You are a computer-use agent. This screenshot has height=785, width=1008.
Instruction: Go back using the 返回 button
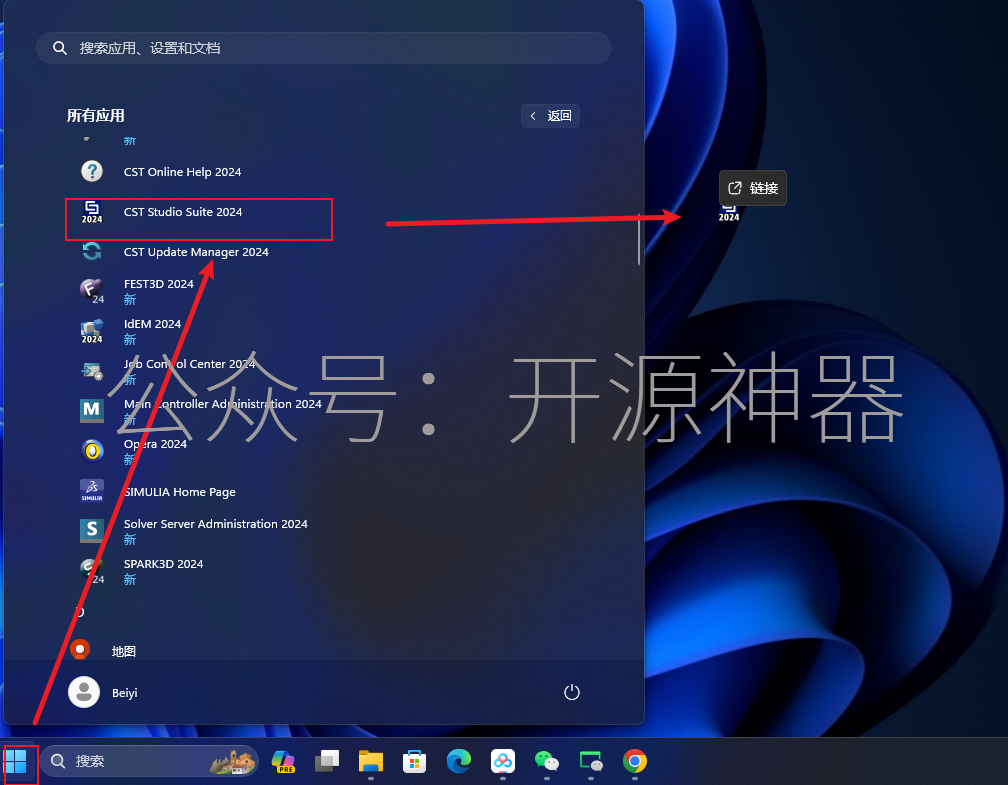pos(550,116)
